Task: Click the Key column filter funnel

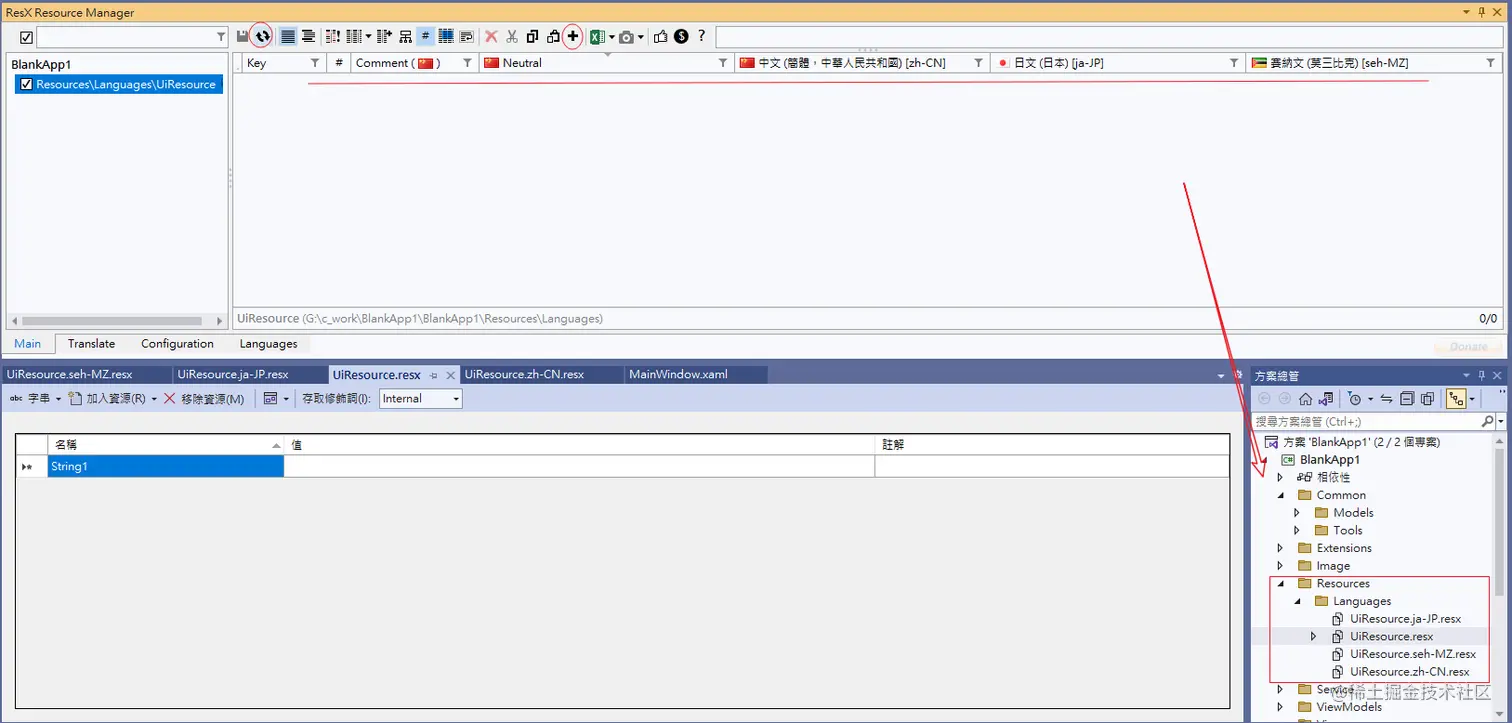Action: (x=315, y=63)
